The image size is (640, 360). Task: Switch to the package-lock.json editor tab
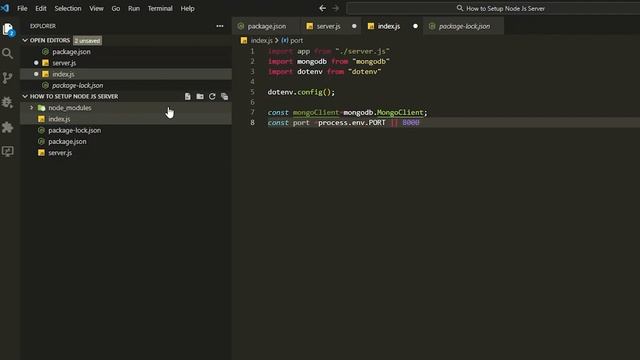pos(464,26)
